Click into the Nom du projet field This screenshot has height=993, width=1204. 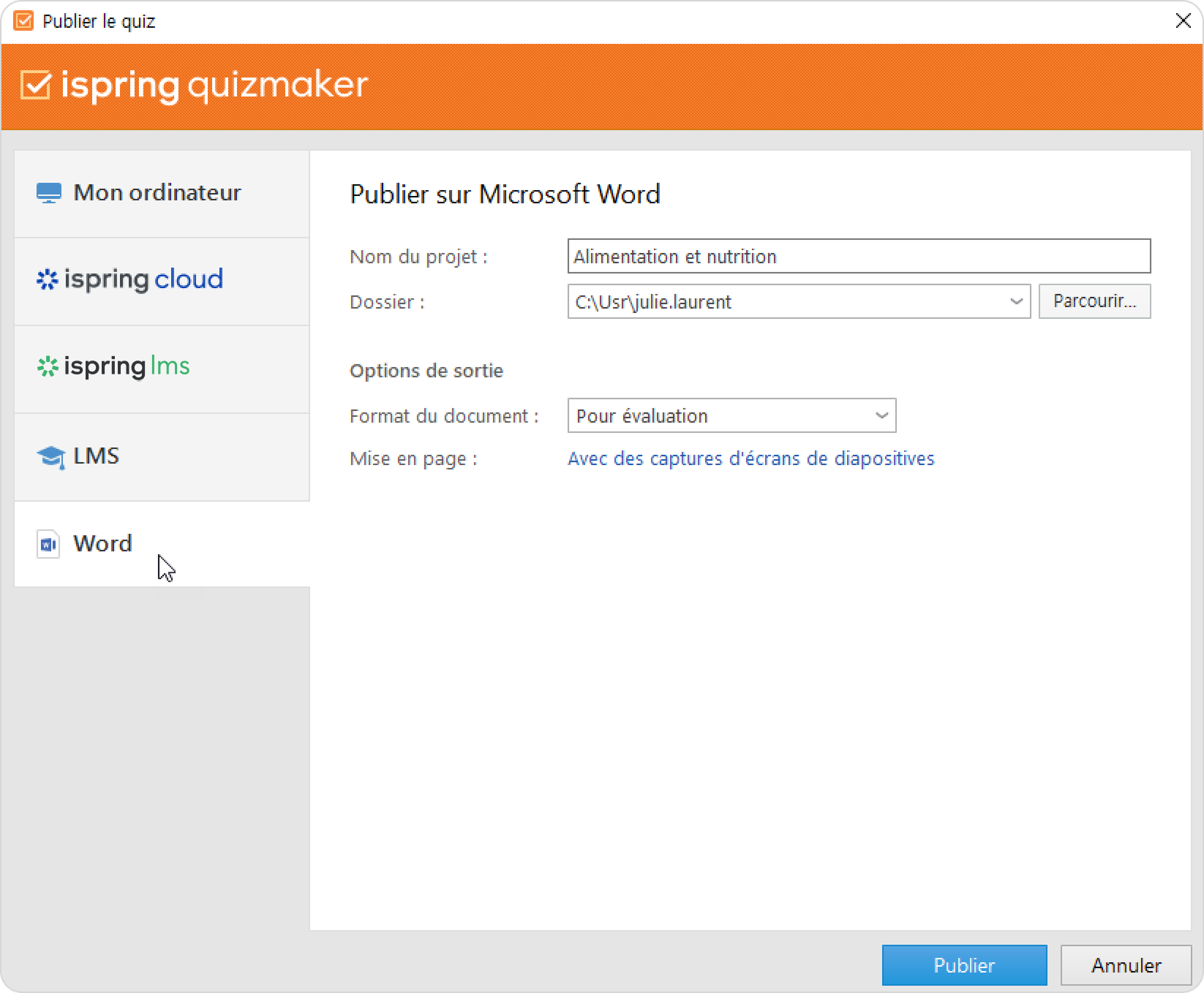point(858,257)
